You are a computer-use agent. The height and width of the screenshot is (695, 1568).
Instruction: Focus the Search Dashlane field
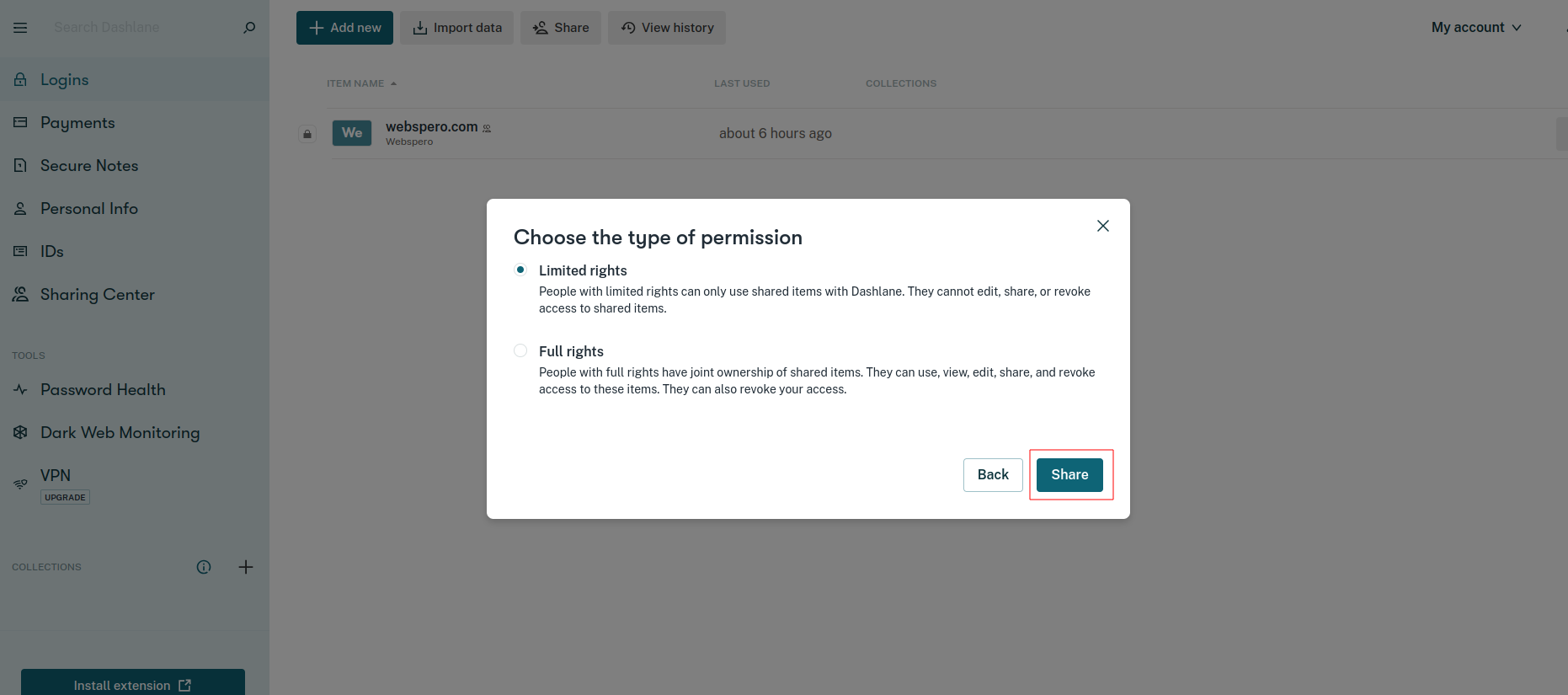(x=143, y=28)
